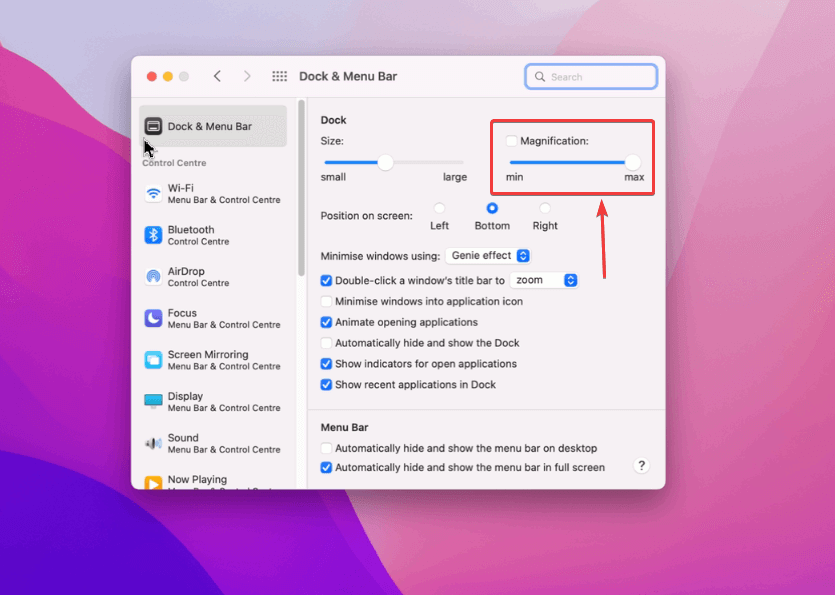Viewport: 835px width, 595px height.
Task: Open the Genie effect dropdown
Action: pos(488,256)
